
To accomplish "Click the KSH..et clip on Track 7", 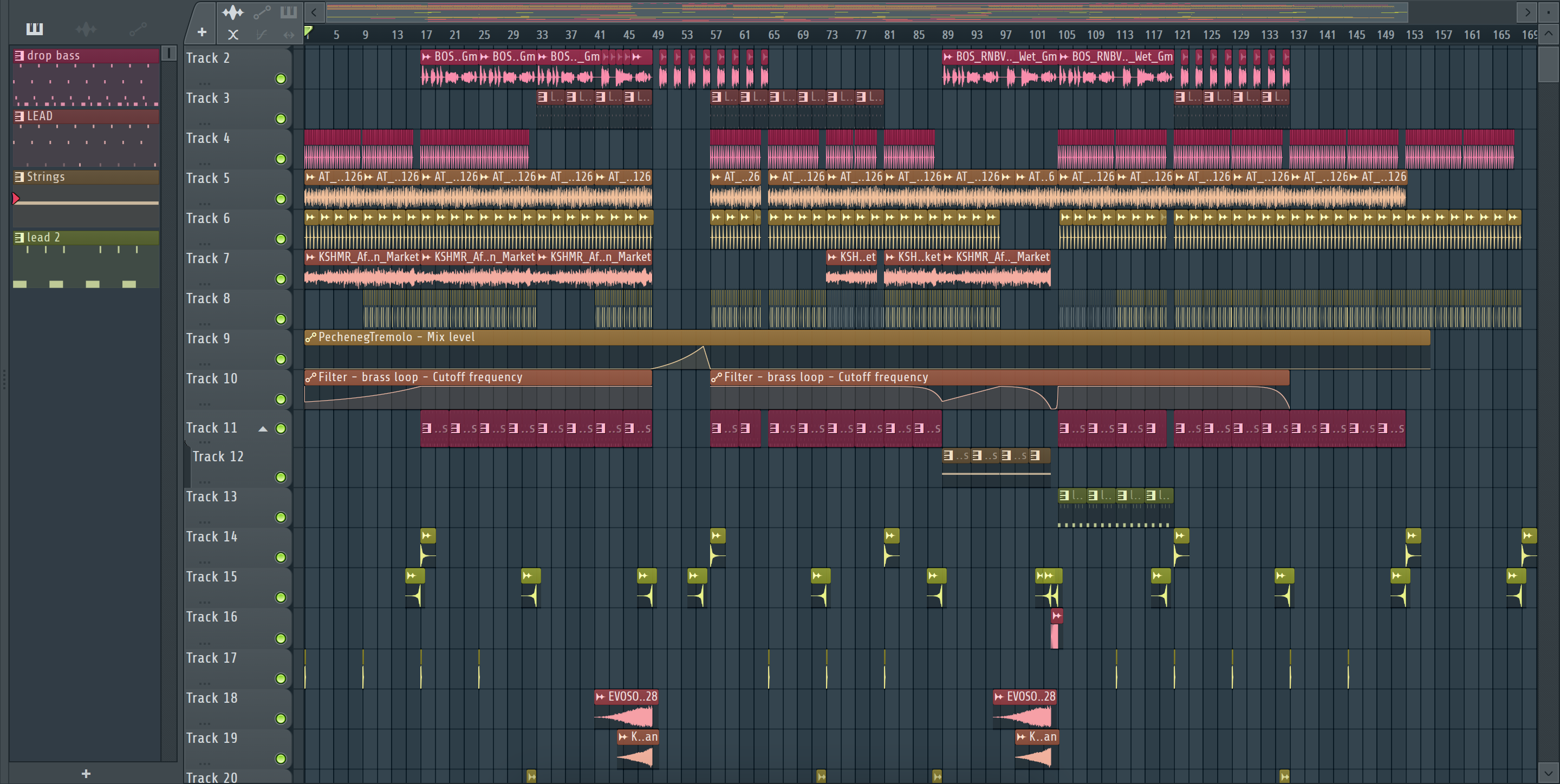I will click(x=851, y=269).
